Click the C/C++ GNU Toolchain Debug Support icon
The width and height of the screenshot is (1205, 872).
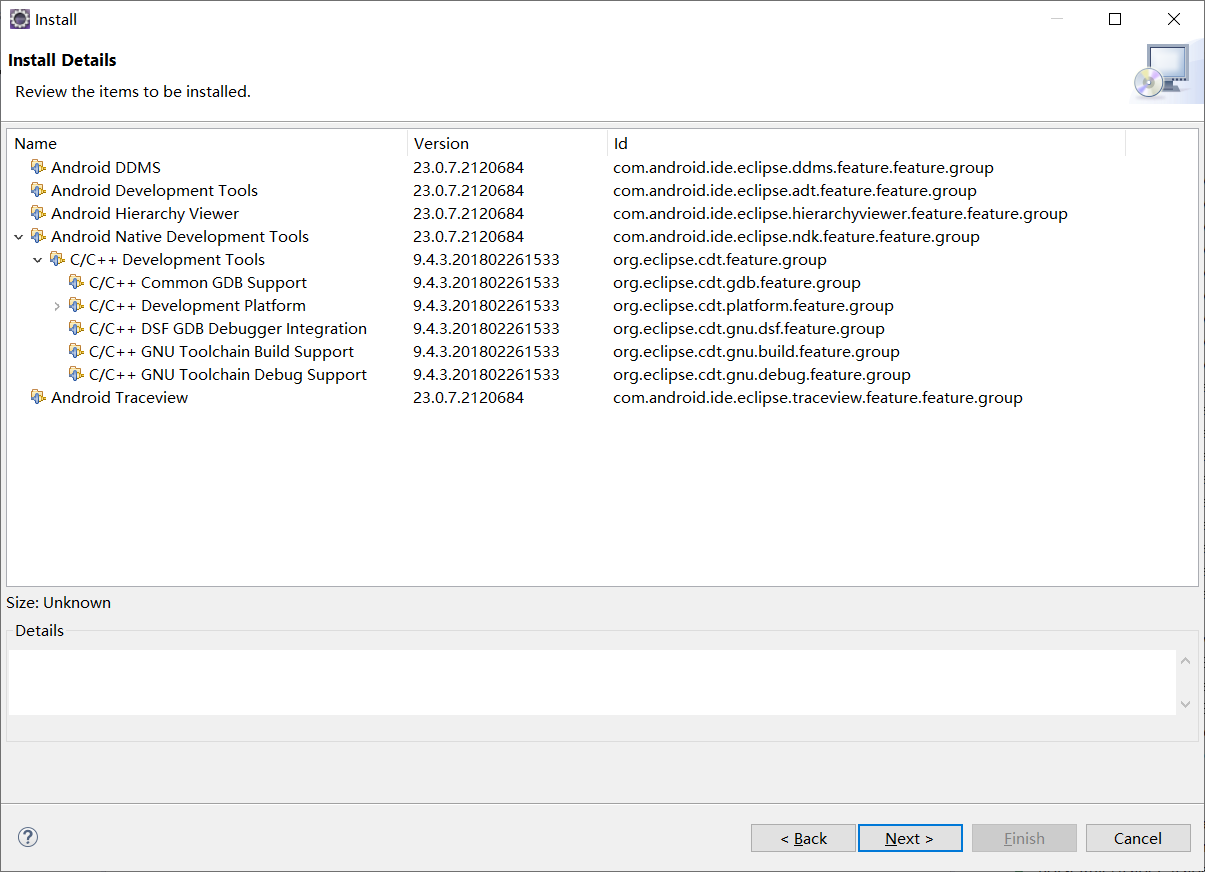point(76,374)
